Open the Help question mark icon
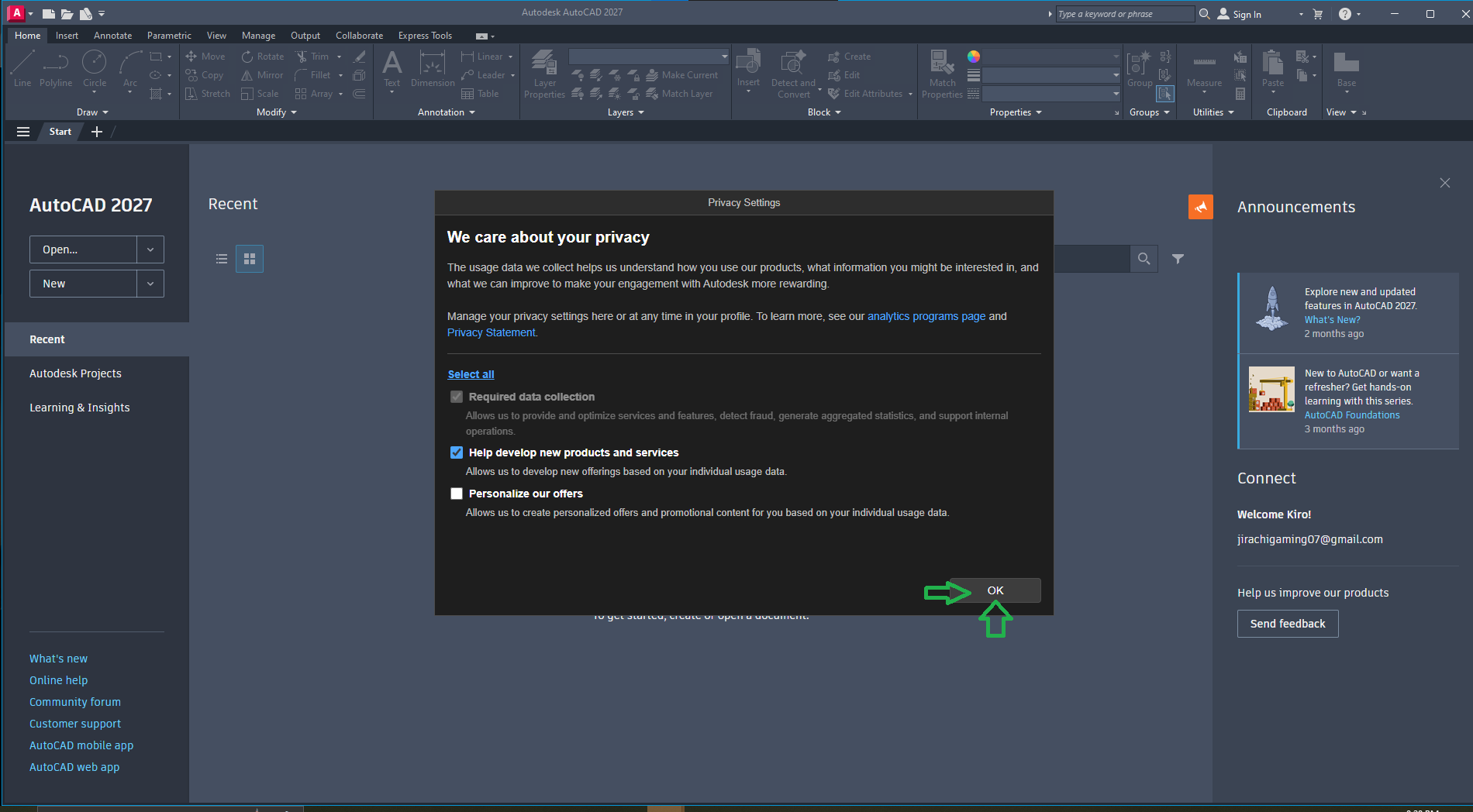The height and width of the screenshot is (812, 1473). click(x=1345, y=14)
